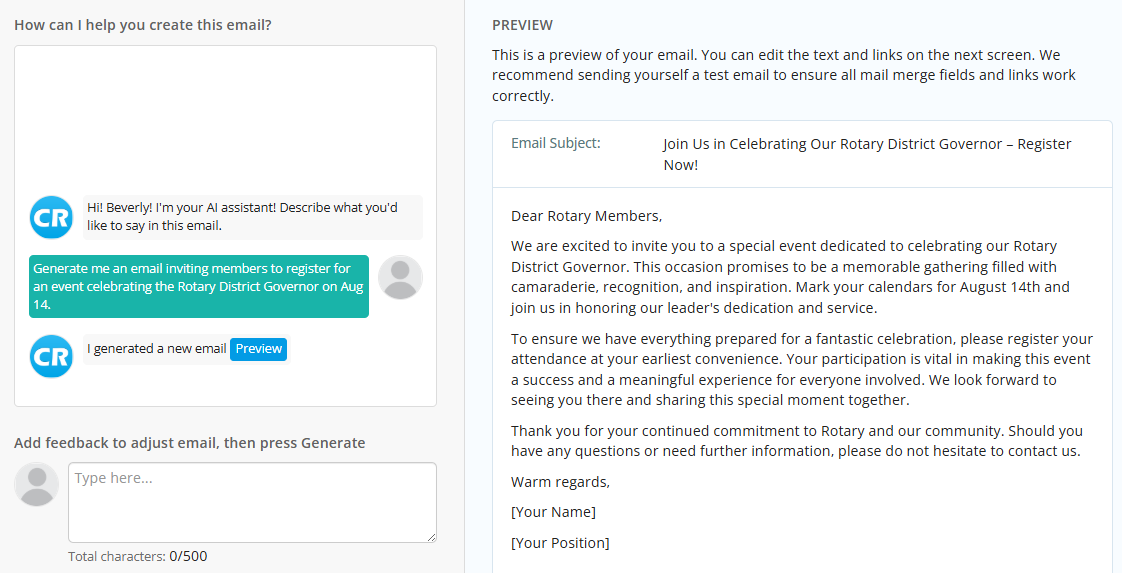Click the user avatar beside feedback box
Image resolution: width=1122 pixels, height=573 pixels.
(x=36, y=484)
